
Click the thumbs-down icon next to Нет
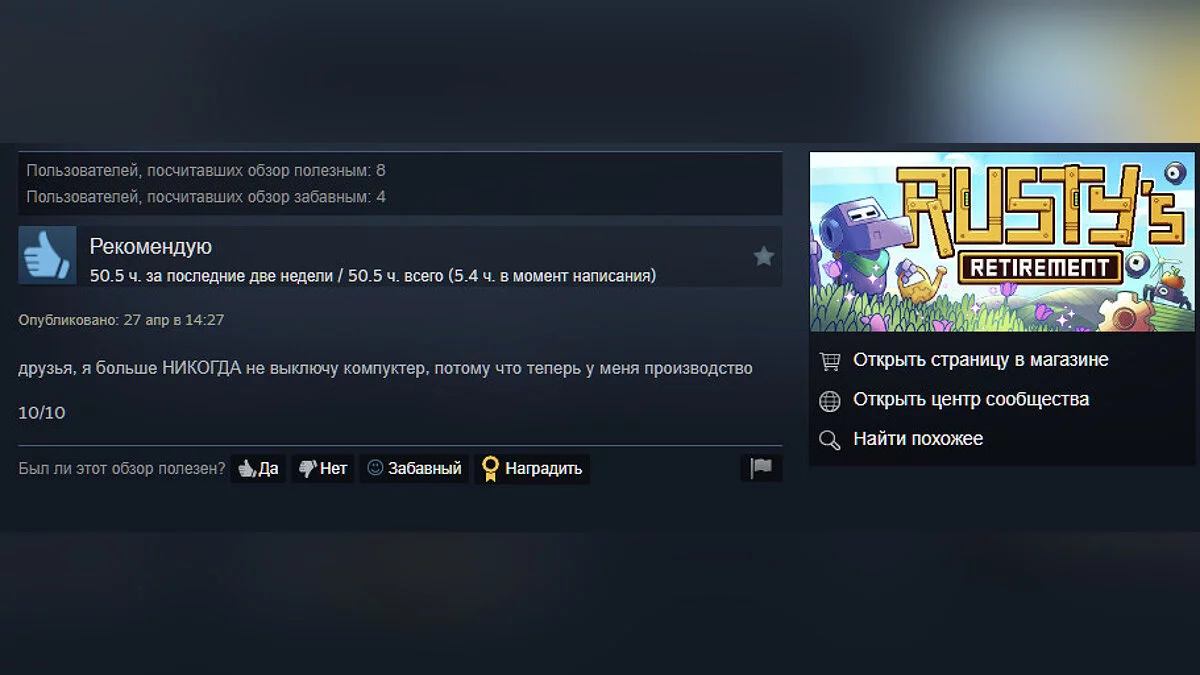tap(307, 468)
